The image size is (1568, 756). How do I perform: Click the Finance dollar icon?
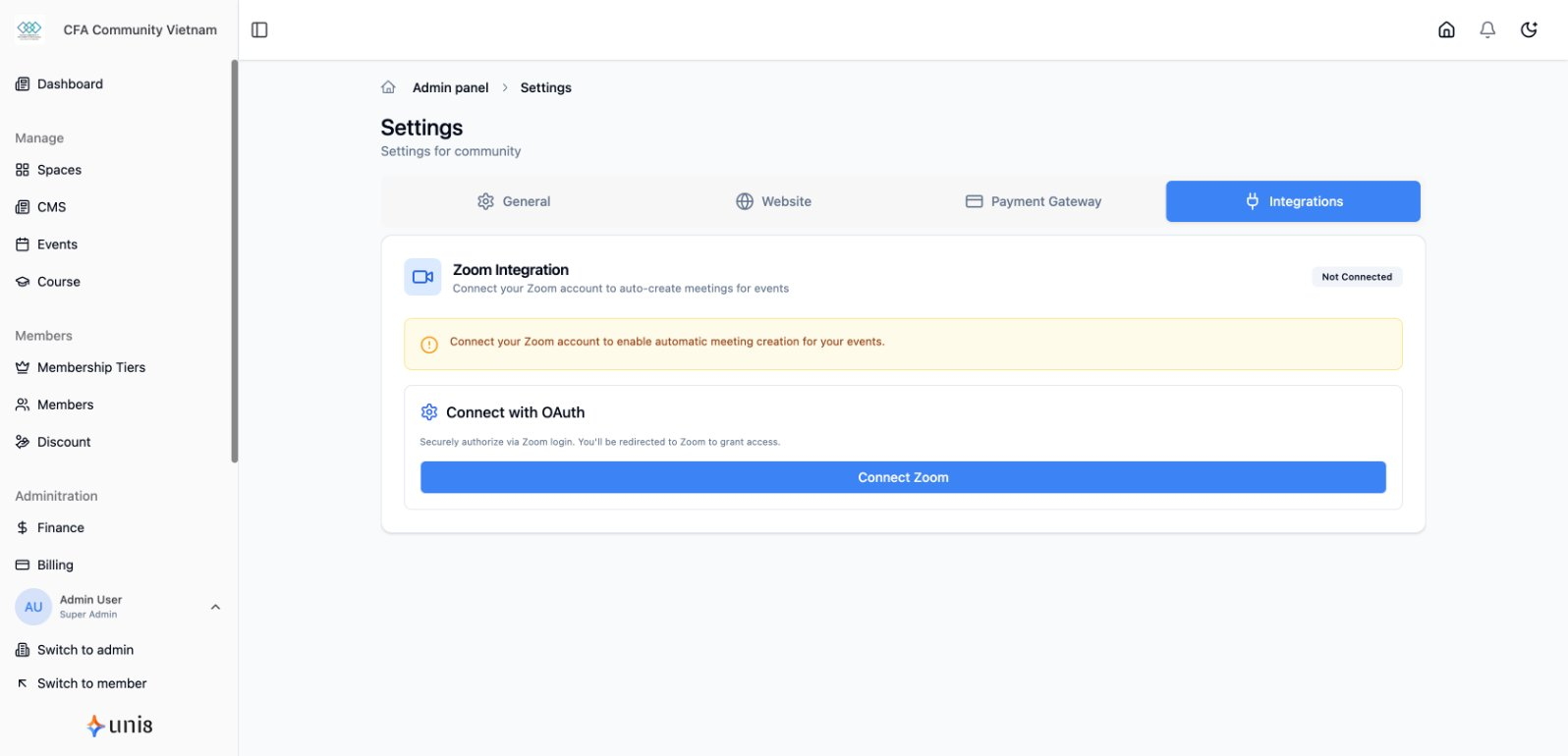[23, 527]
